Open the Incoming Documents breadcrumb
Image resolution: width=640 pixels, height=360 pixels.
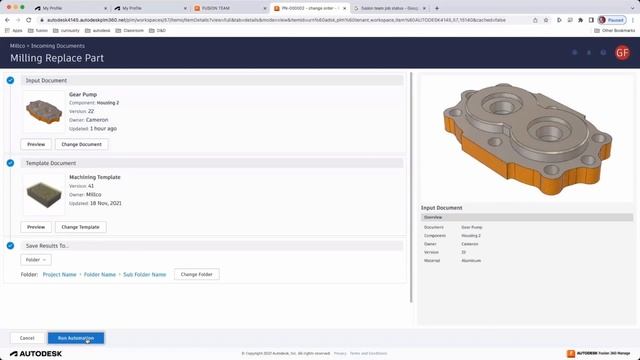point(58,46)
